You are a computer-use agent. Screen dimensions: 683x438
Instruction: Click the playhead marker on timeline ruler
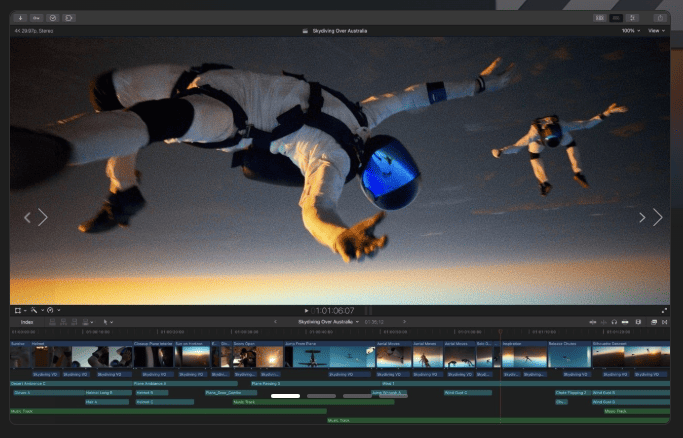point(500,332)
